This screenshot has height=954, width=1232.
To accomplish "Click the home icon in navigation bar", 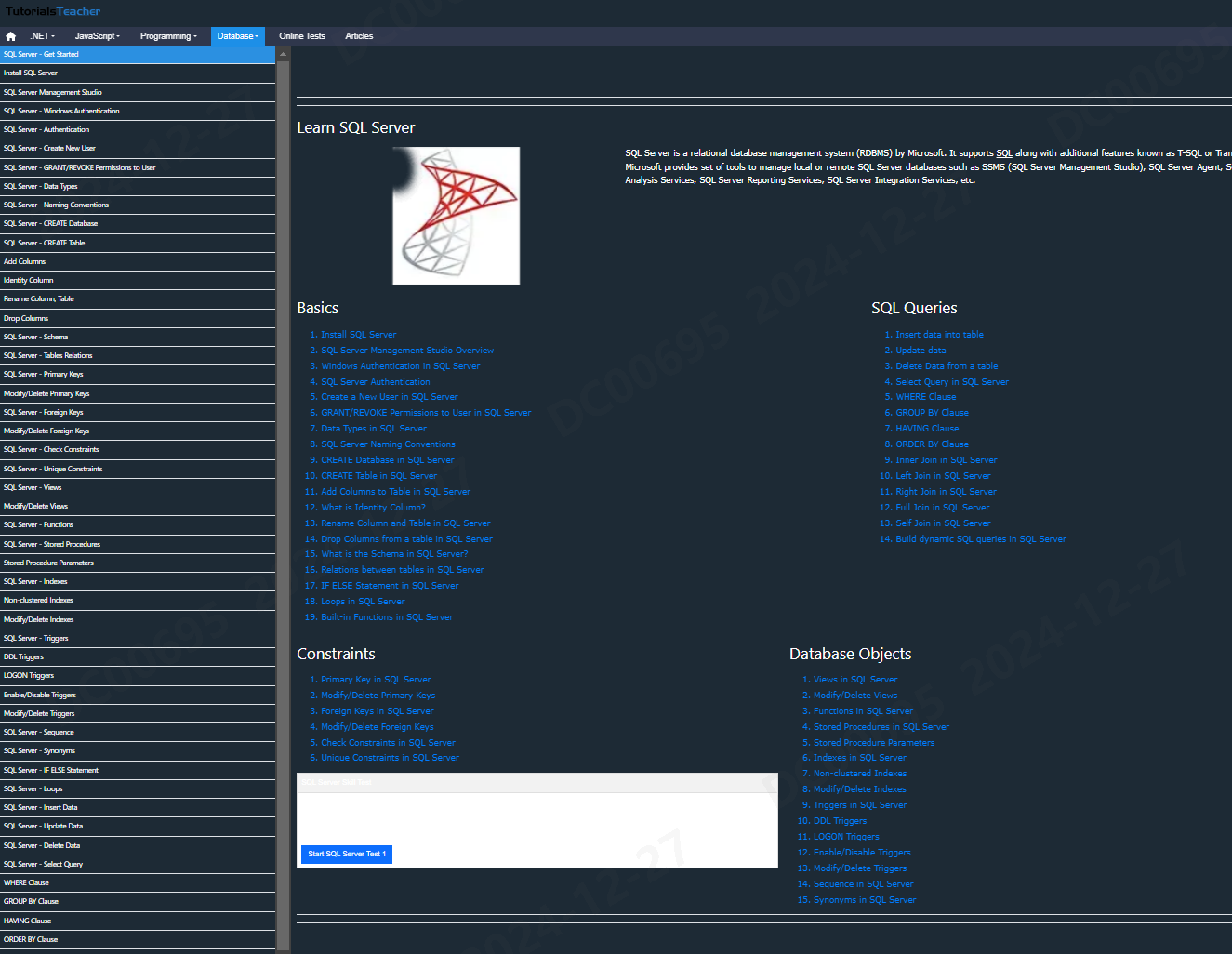I will (11, 36).
